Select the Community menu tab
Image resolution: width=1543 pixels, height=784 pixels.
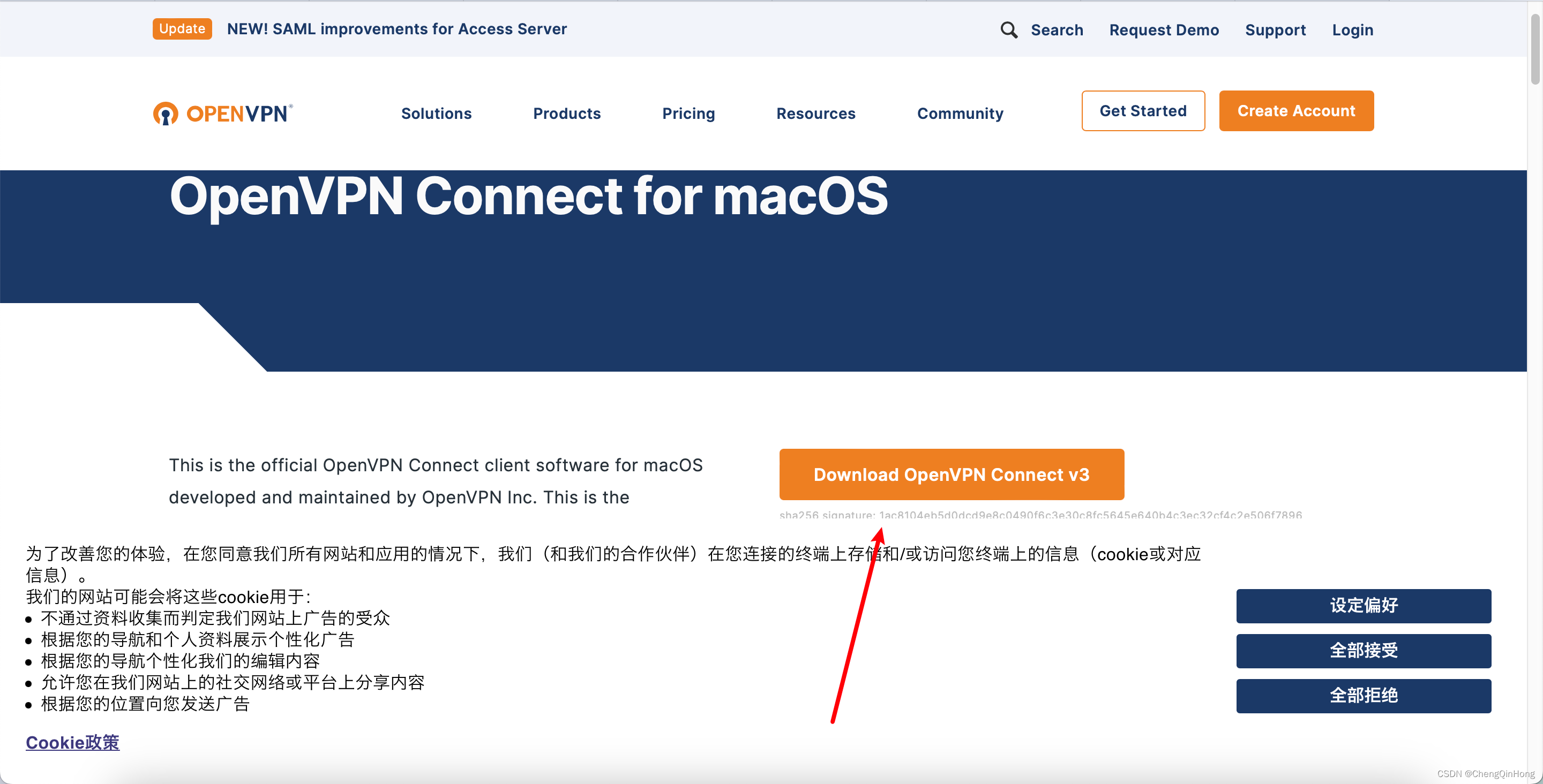coord(959,112)
